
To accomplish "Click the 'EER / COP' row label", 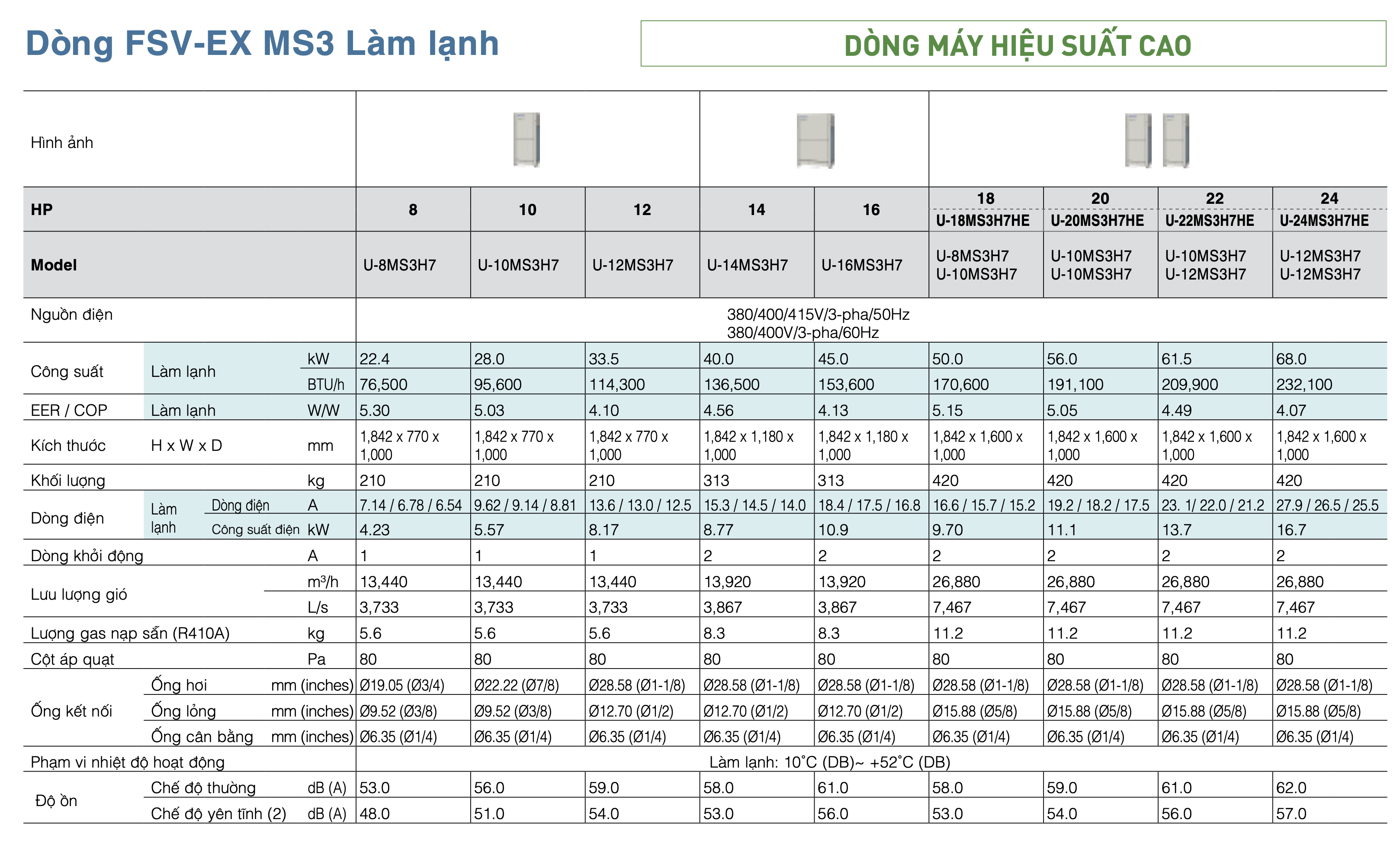I will [69, 410].
